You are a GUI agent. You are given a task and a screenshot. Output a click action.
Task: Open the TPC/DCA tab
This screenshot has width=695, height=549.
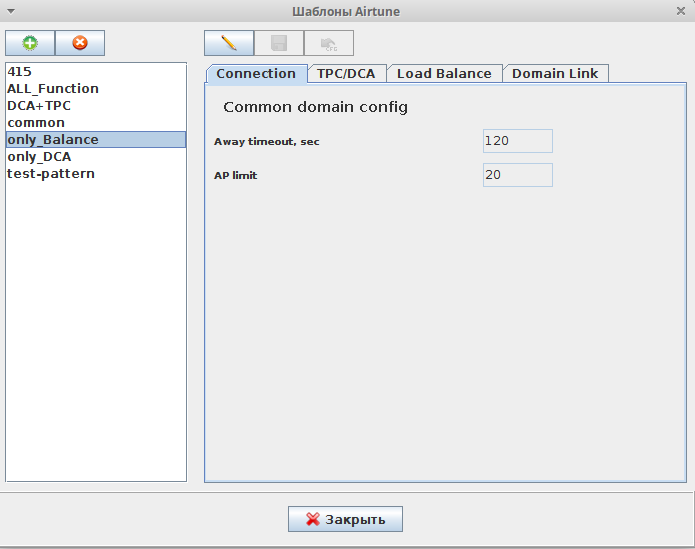(346, 74)
